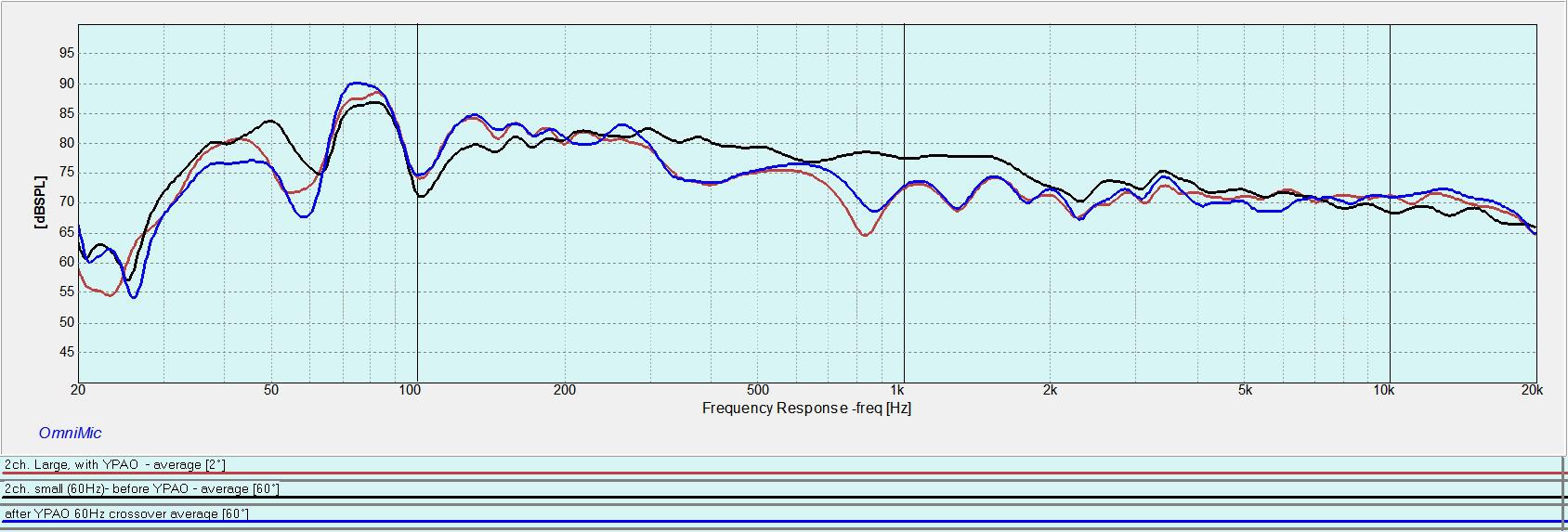
Task: Click the 95 dB level tick label
Action: tap(66, 54)
